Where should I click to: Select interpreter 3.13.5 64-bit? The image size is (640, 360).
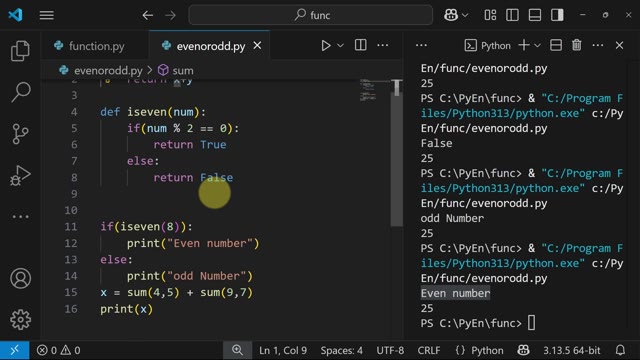coord(571,350)
